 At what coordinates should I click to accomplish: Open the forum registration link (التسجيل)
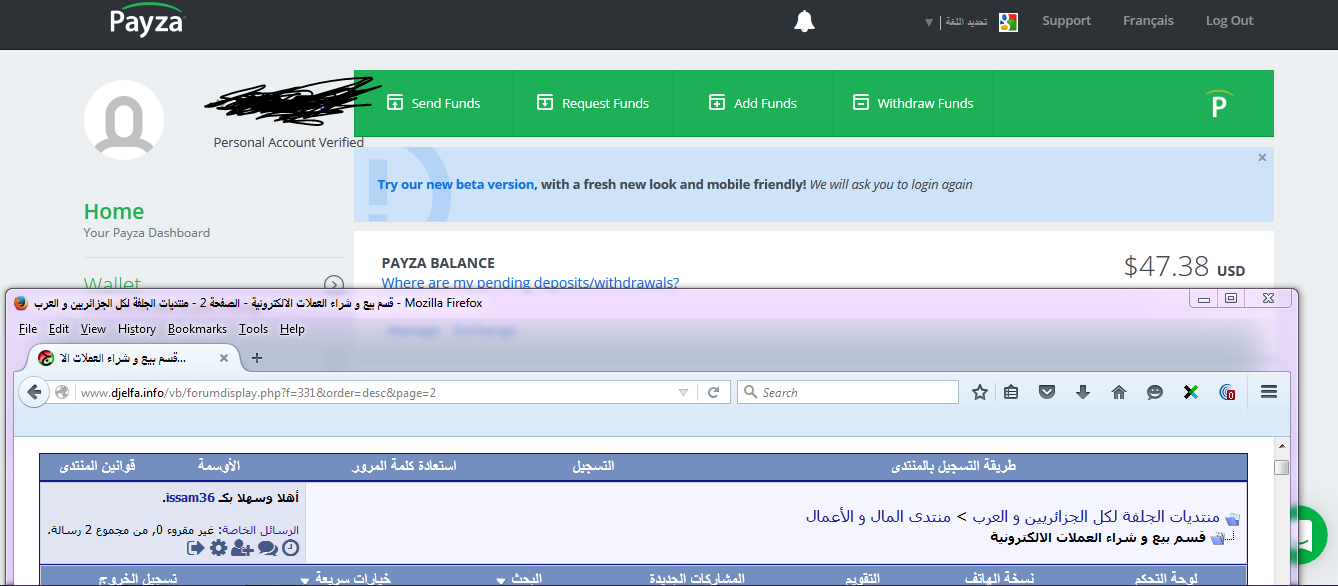pyautogui.click(x=593, y=466)
